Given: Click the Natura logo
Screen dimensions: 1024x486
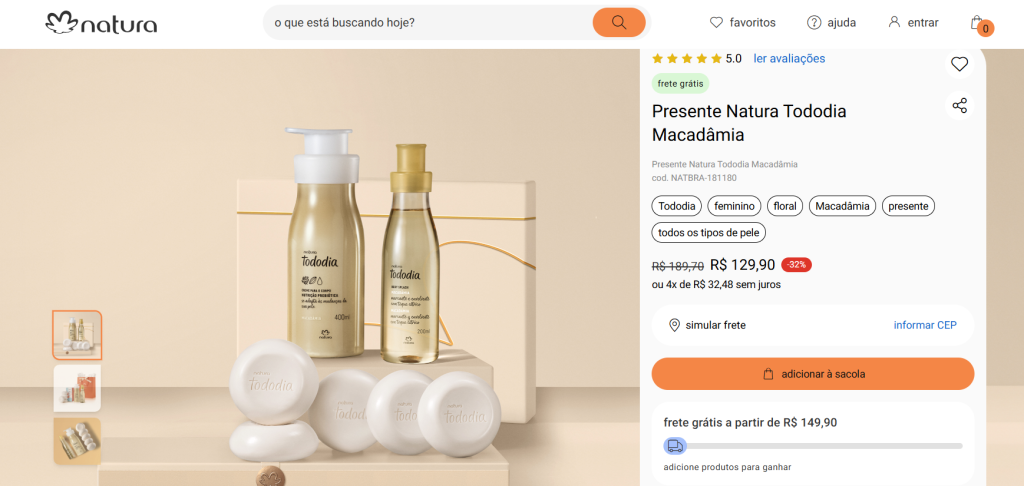Looking at the screenshot, I should pos(101,22).
